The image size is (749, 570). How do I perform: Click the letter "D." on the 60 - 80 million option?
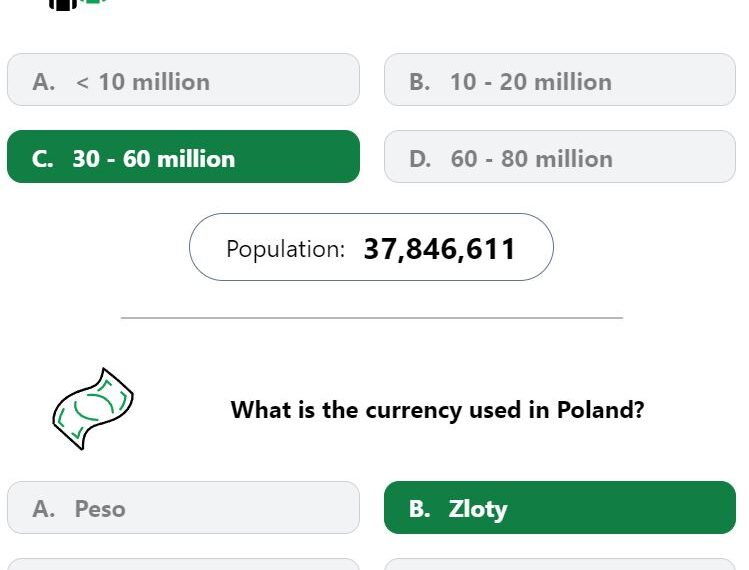[420, 159]
